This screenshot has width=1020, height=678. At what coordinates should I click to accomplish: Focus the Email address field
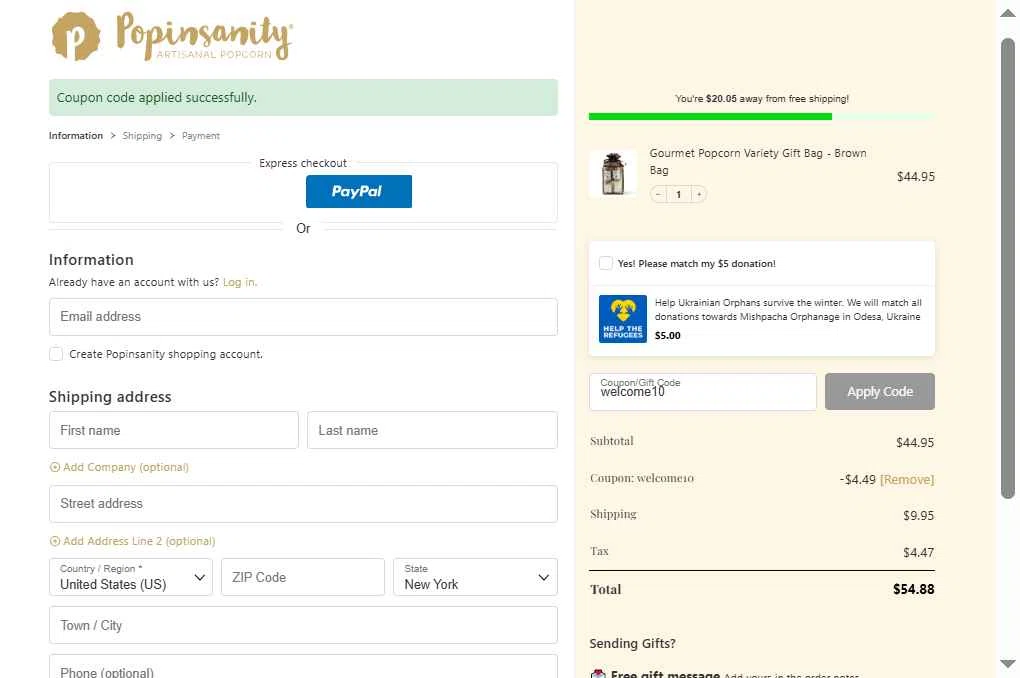tap(303, 317)
